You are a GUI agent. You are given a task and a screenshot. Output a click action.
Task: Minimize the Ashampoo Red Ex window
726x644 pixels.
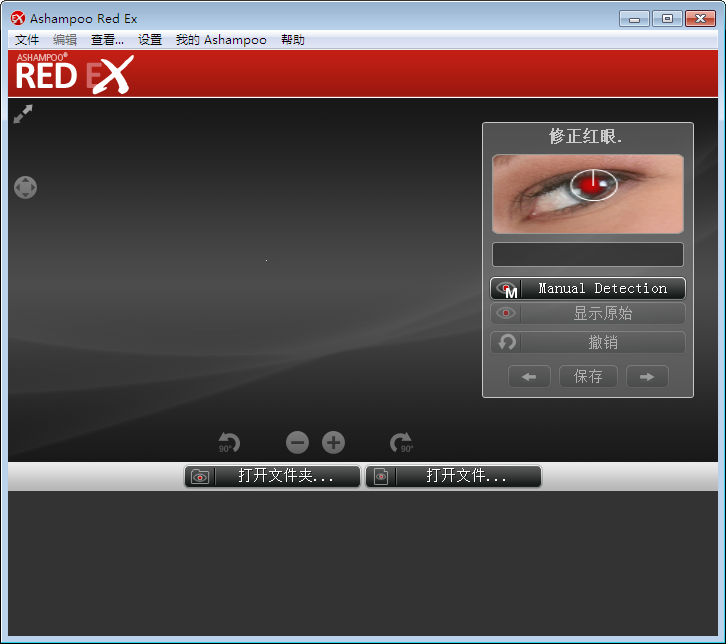[x=634, y=19]
